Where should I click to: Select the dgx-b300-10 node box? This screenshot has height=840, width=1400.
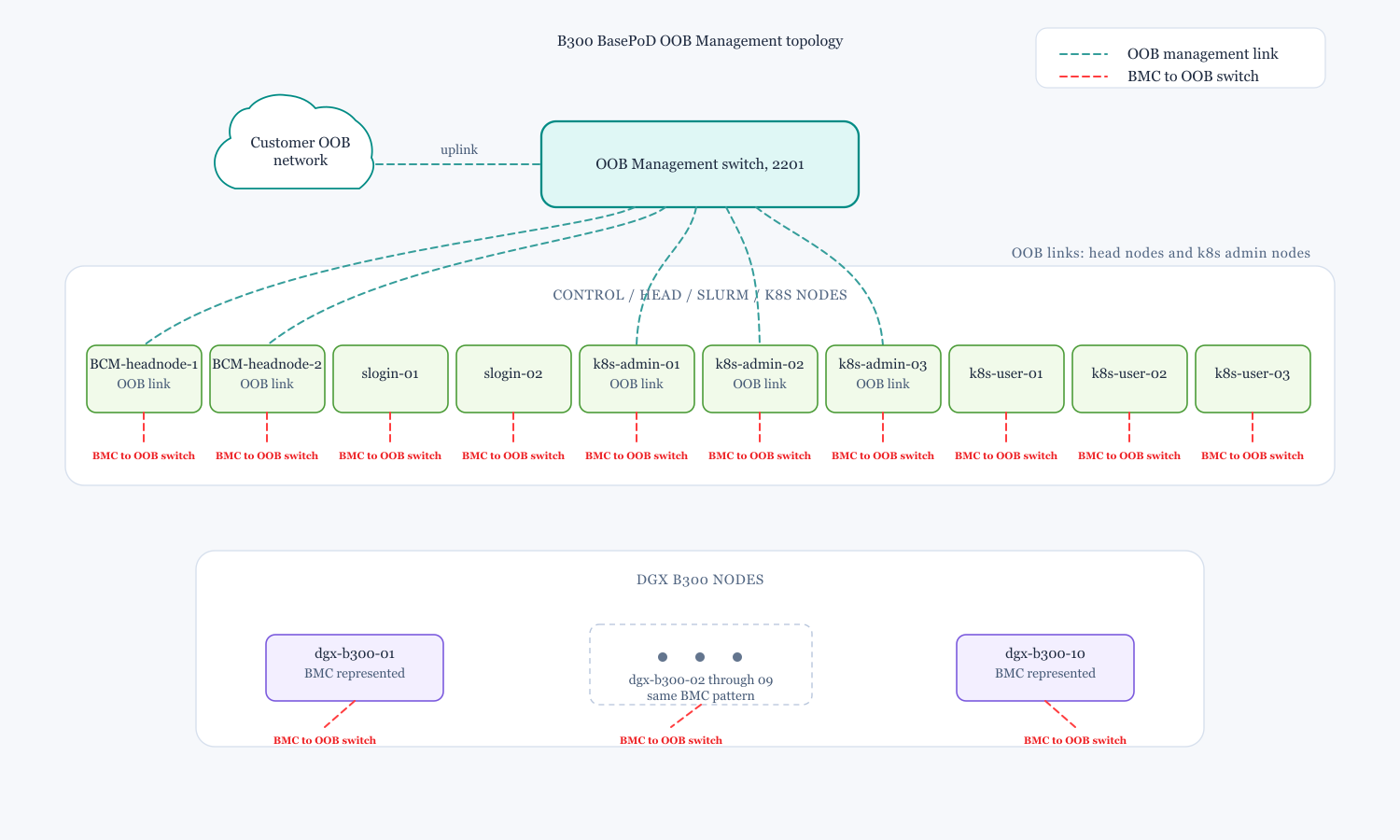coord(1045,668)
